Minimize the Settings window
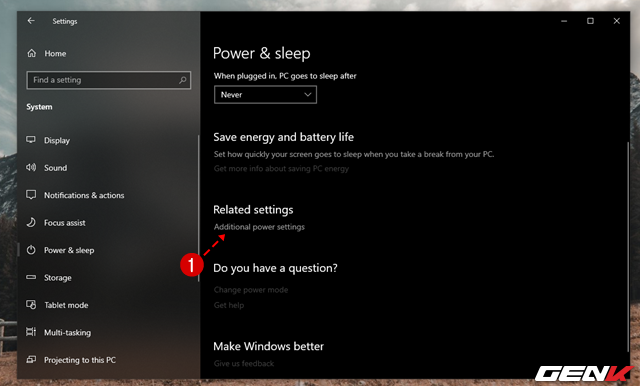The width and height of the screenshot is (640, 386). 564,21
